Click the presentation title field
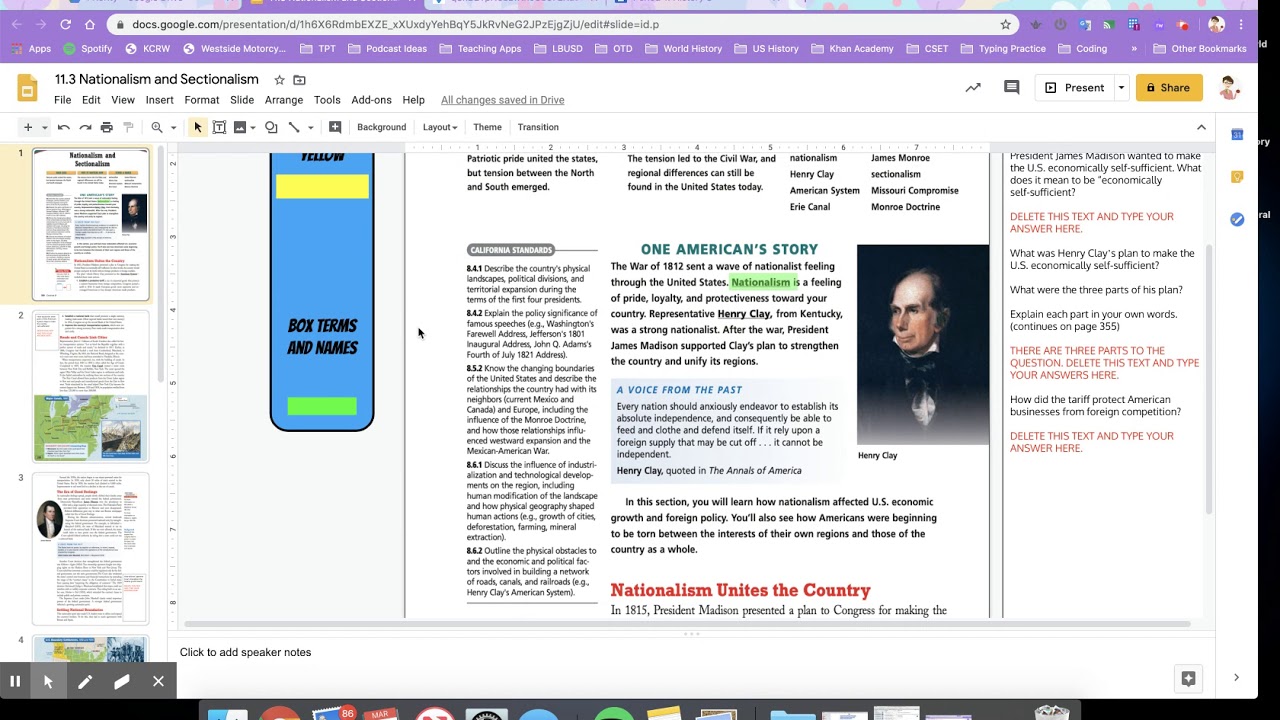 pos(157,79)
